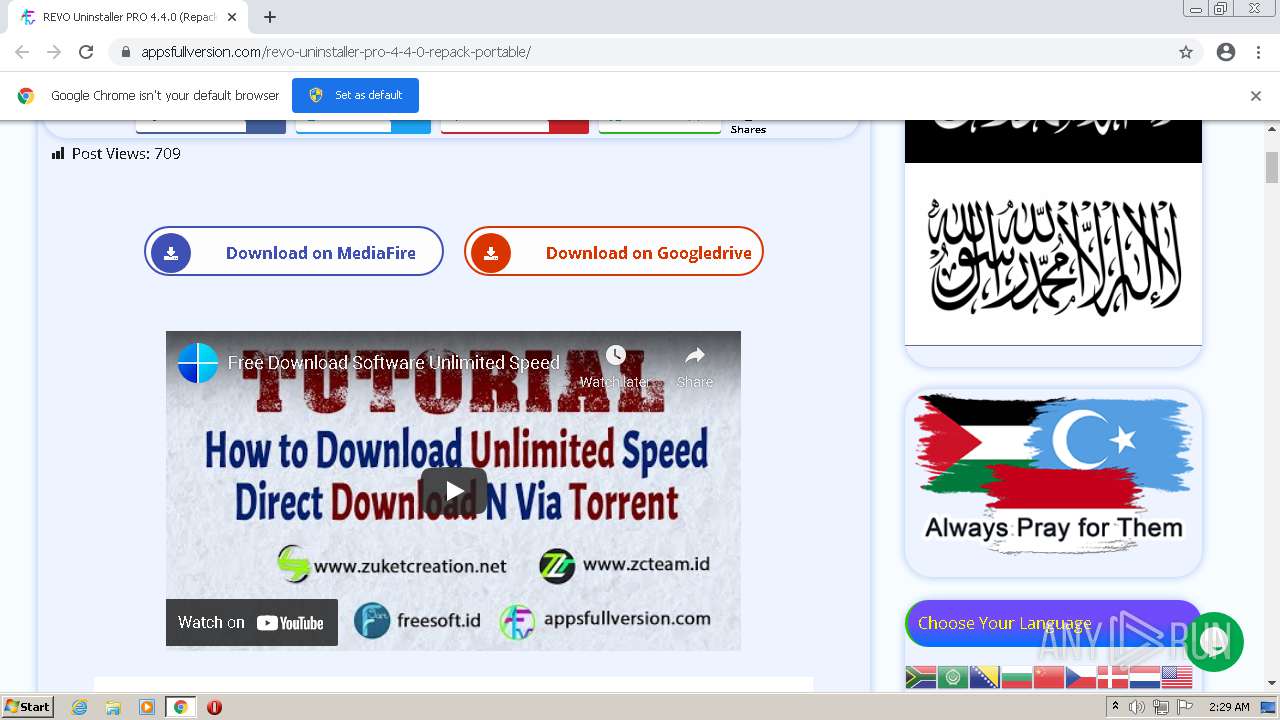1280x720 pixels.
Task: Select the South Africa flag language
Action: click(920, 677)
